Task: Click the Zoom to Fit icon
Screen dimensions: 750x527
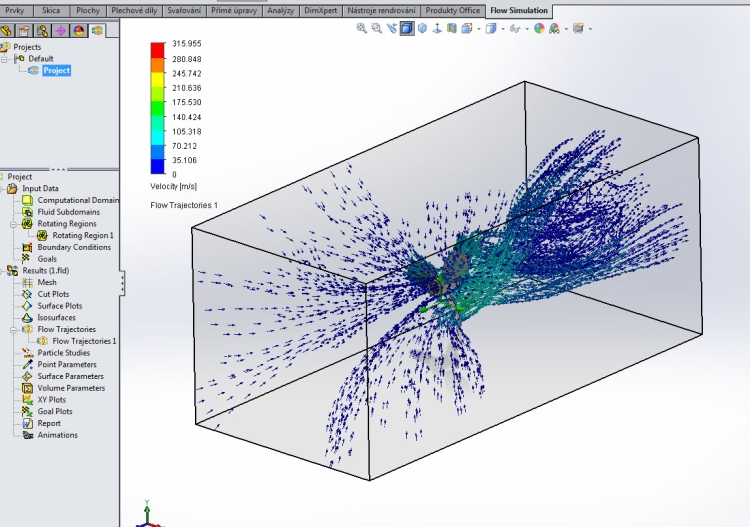Action: click(x=362, y=29)
